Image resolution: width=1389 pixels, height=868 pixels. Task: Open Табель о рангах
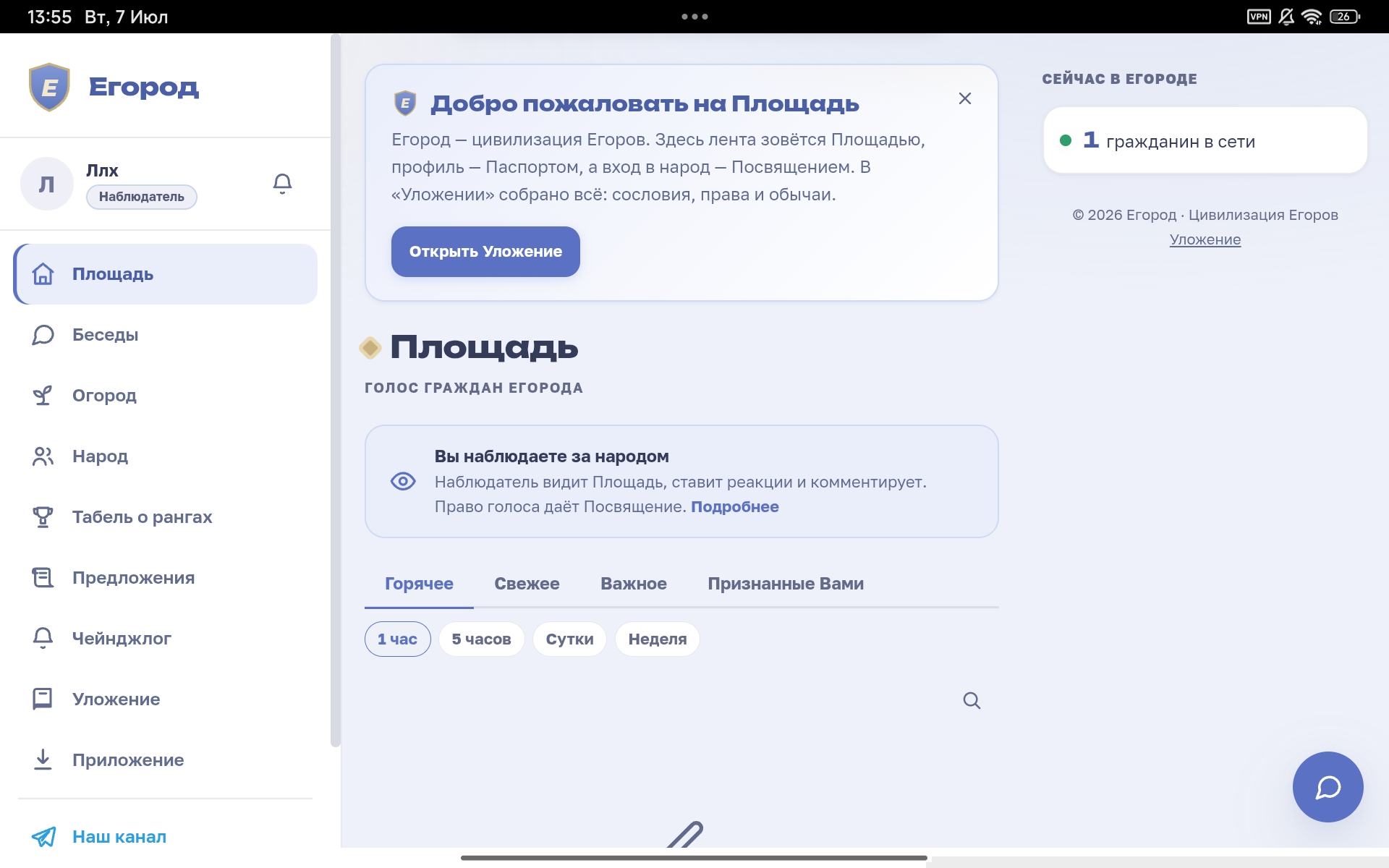click(166, 517)
